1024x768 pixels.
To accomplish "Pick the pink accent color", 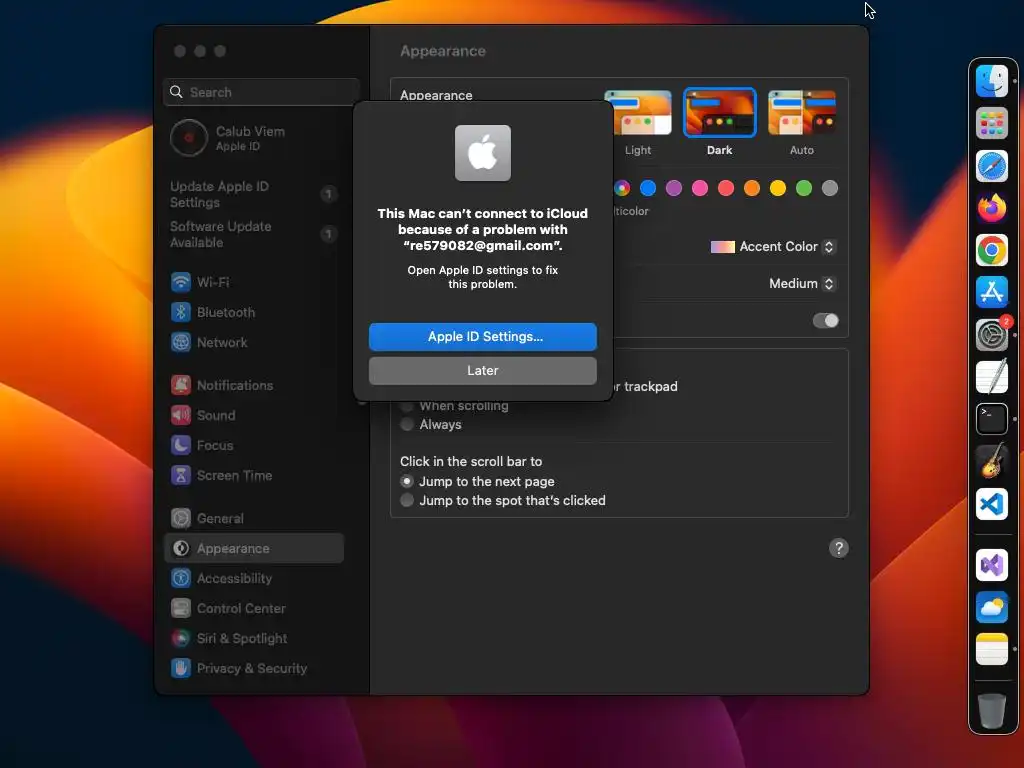I will 700,188.
